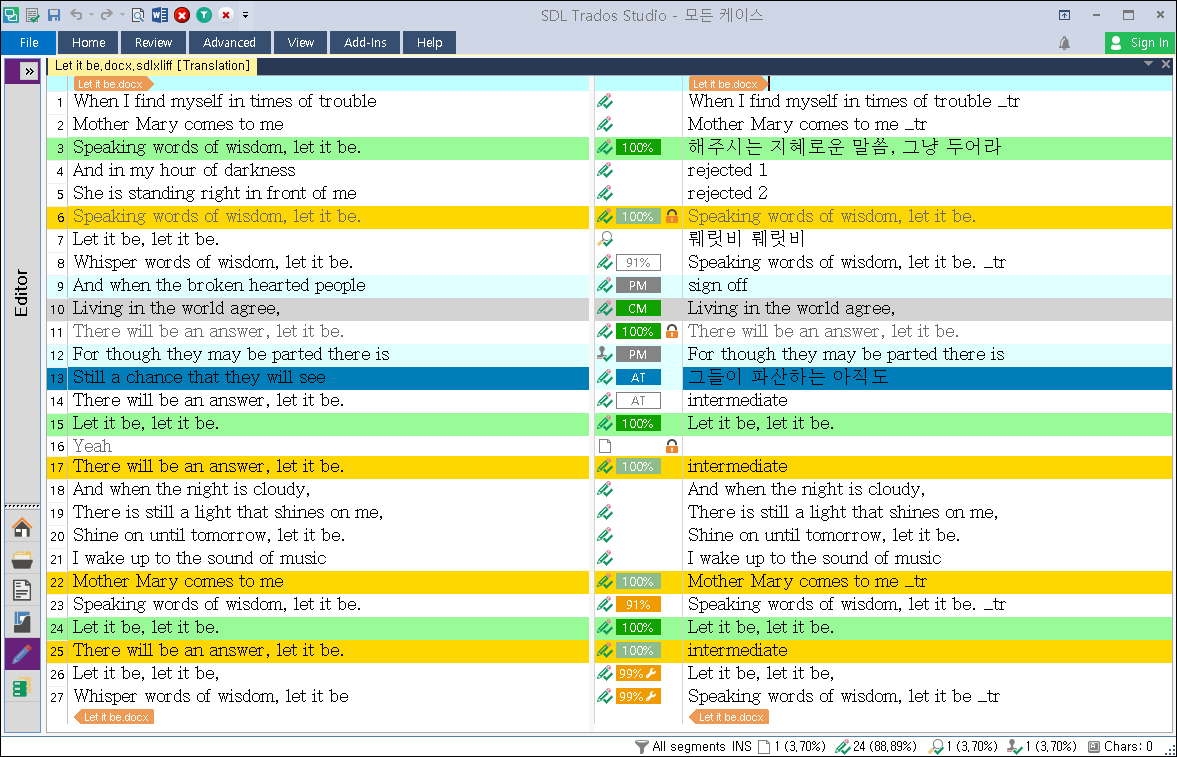
Task: Expand the navigation pane with double chevron
Action: 29,71
